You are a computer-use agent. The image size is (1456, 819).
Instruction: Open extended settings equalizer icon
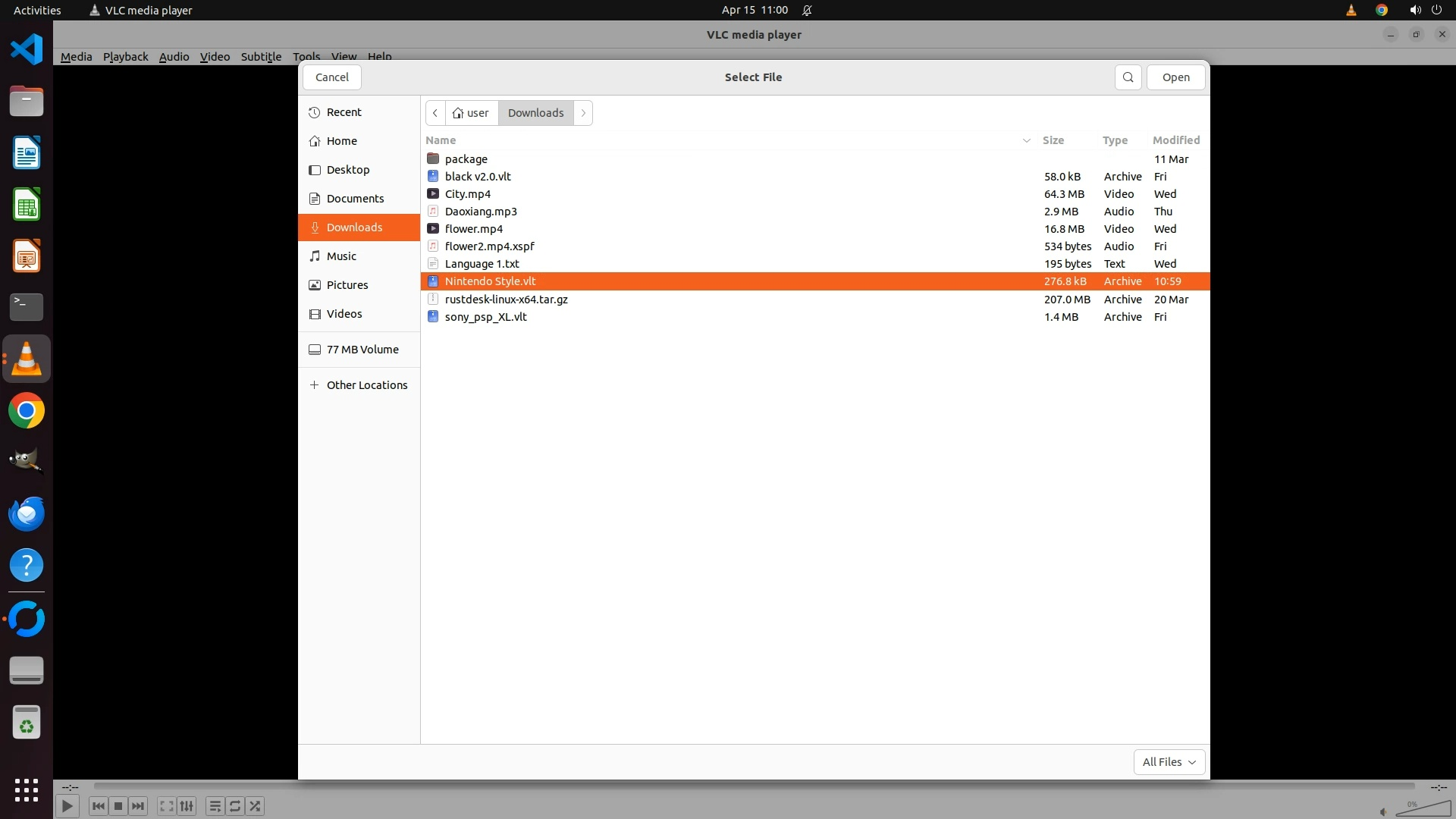point(187,806)
